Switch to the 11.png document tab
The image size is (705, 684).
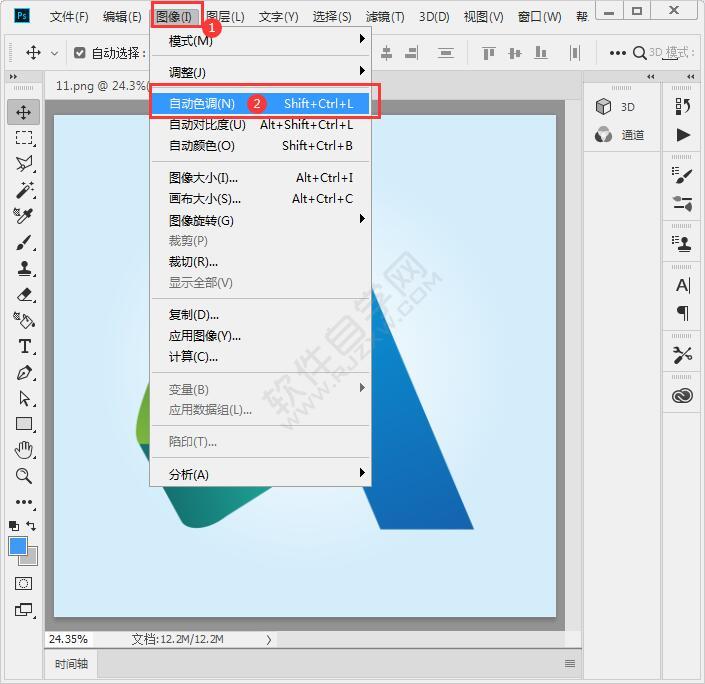click(x=95, y=86)
